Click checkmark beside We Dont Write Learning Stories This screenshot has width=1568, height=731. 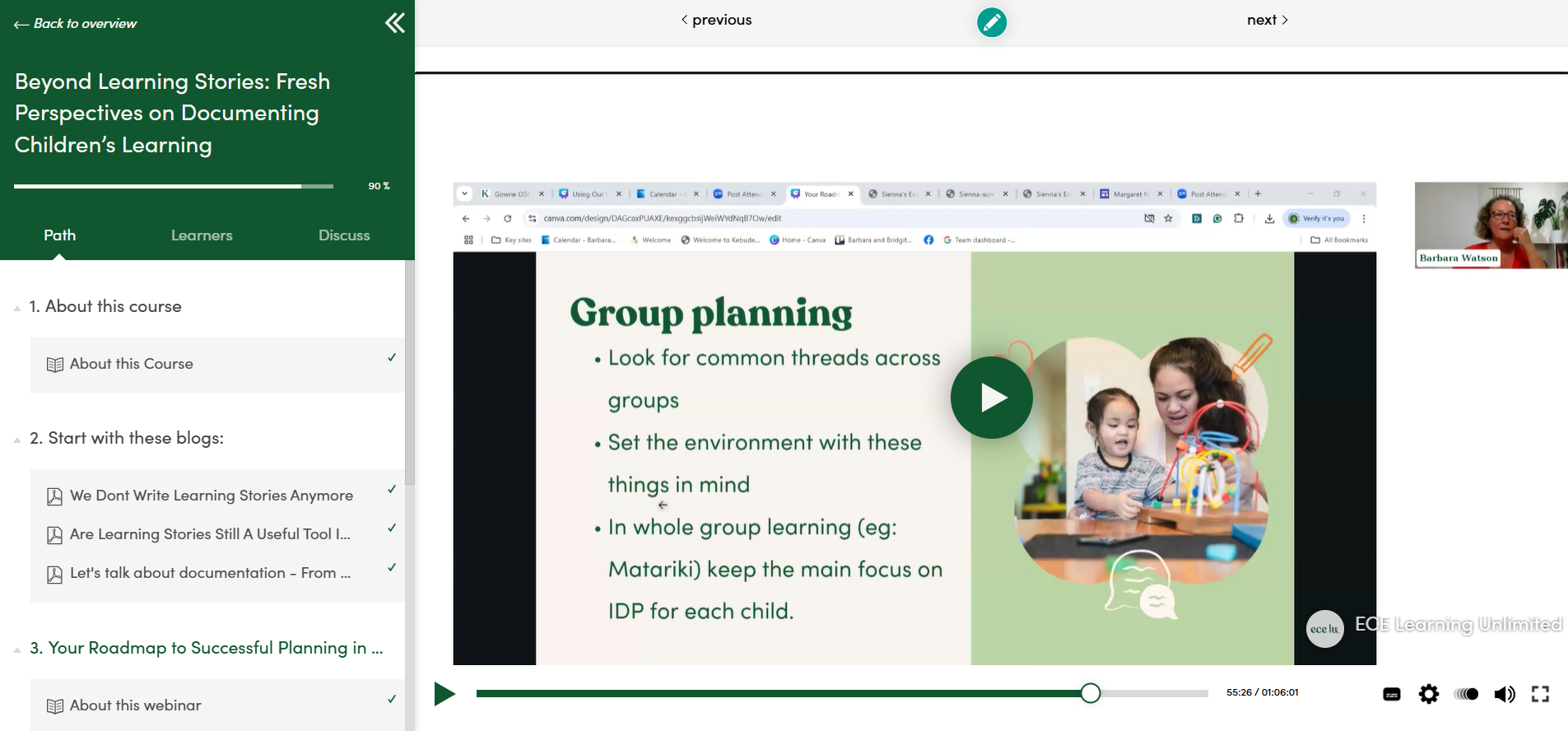[392, 490]
